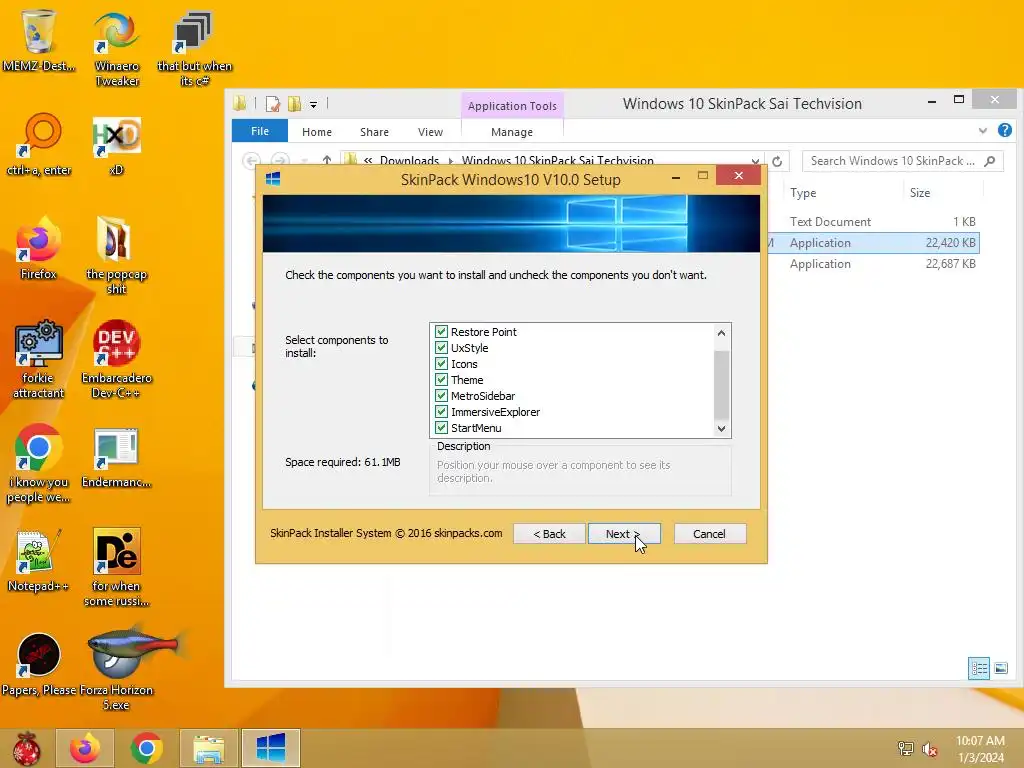Switch to File Explorer taskbar icon
1024x768 pixels.
[208, 748]
